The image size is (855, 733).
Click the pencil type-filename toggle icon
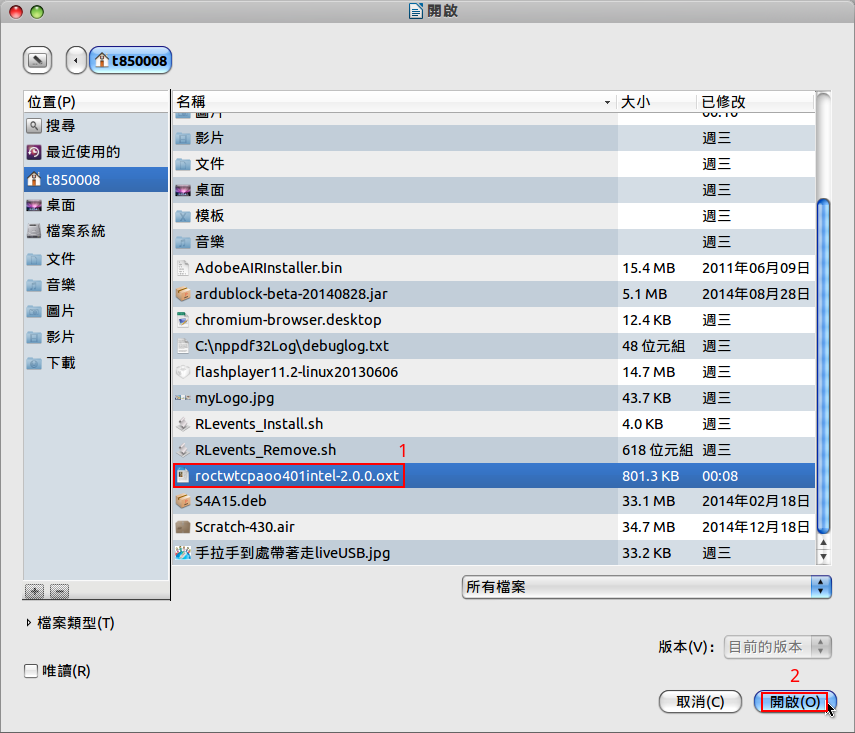click(x=37, y=60)
